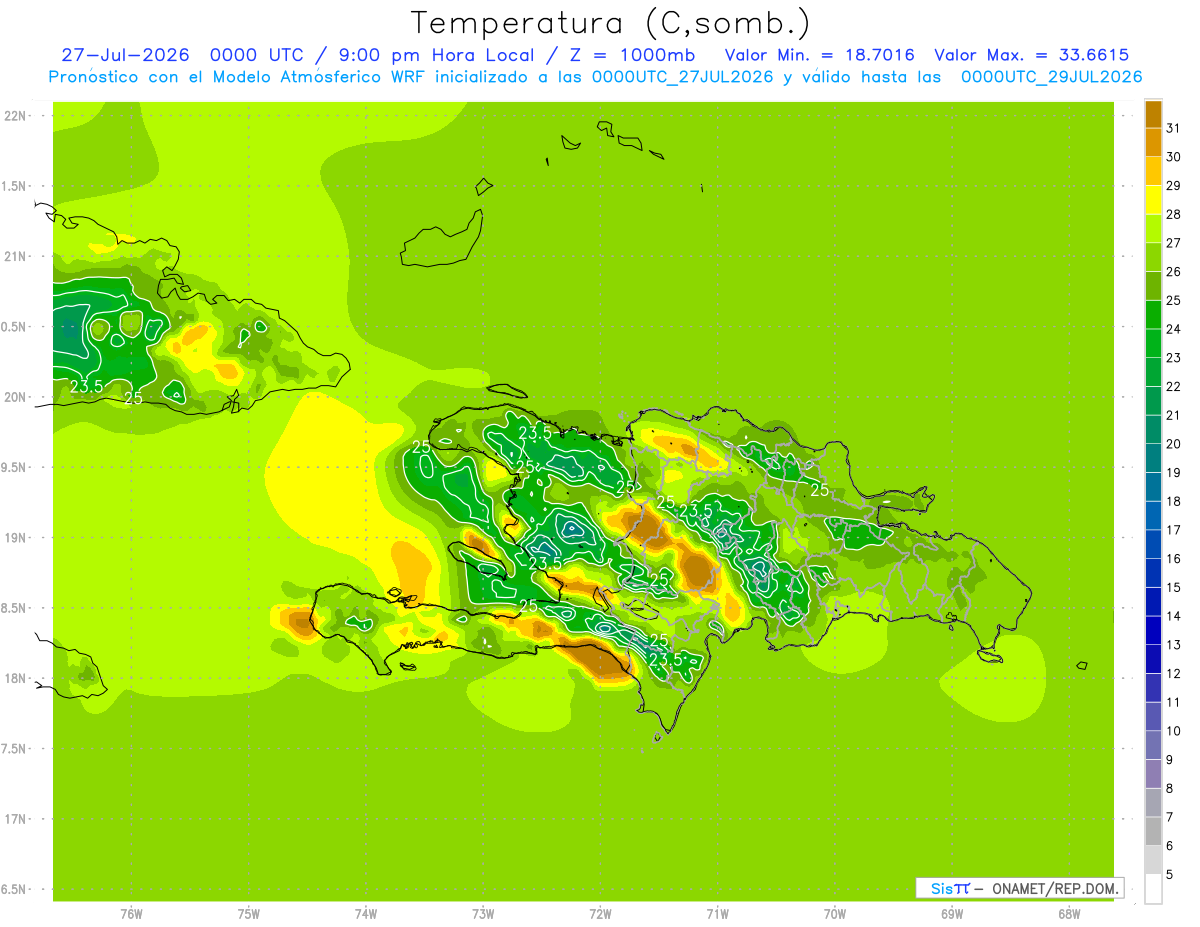The width and height of the screenshot is (1200, 927).
Task: Select the date text "27-Jul-2026"
Action: [125, 55]
